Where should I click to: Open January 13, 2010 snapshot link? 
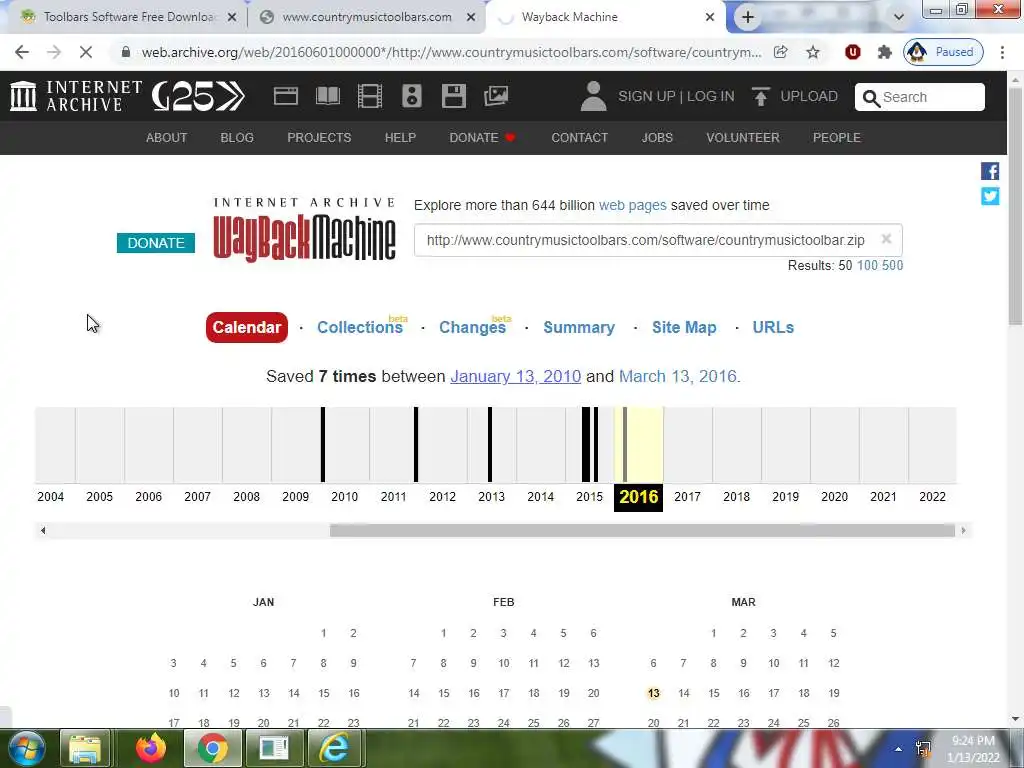pyautogui.click(x=515, y=376)
